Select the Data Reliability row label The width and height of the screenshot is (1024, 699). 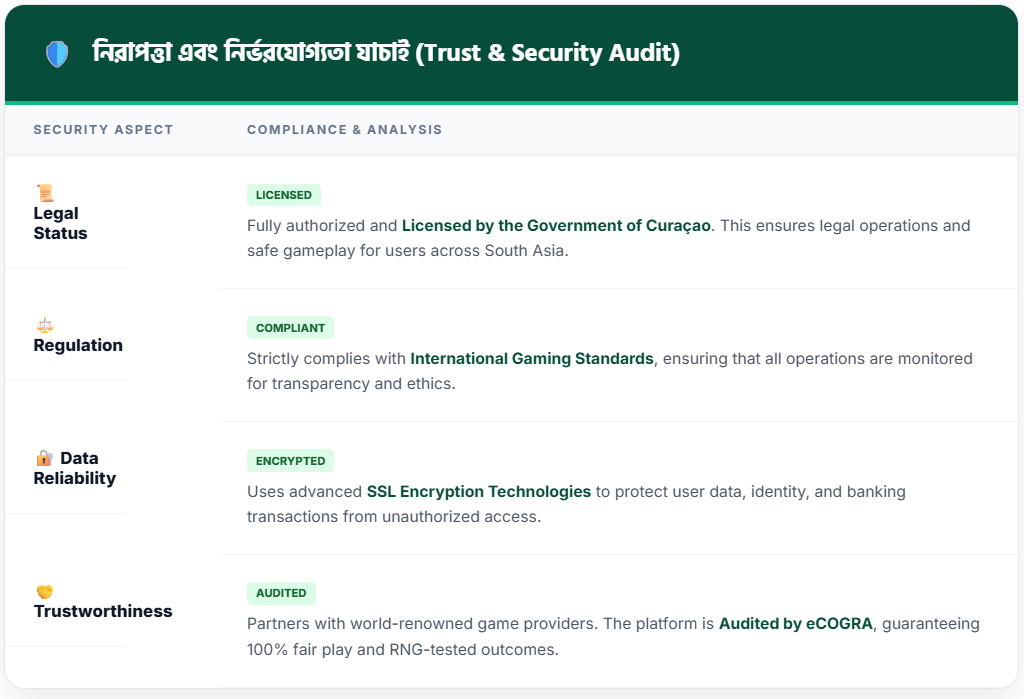75,468
